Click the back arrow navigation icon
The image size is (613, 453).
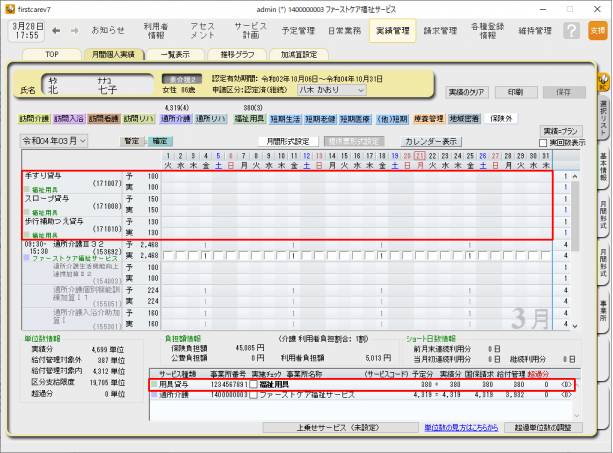(55, 30)
